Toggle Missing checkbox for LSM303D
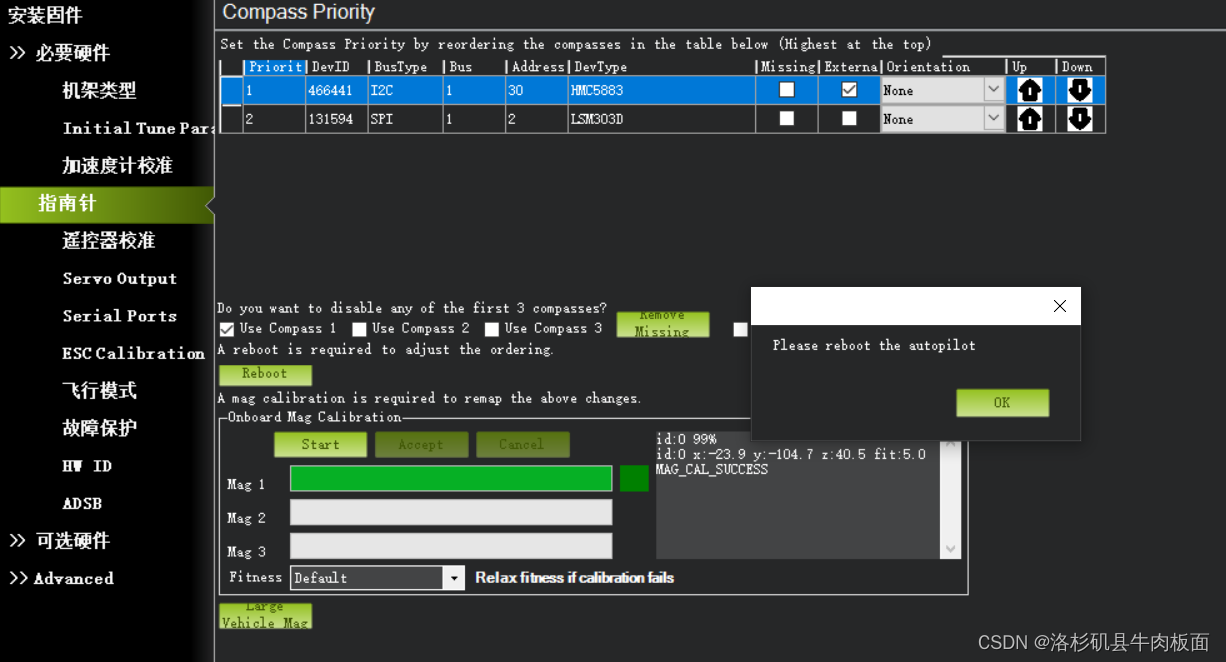1226x662 pixels. (x=787, y=118)
